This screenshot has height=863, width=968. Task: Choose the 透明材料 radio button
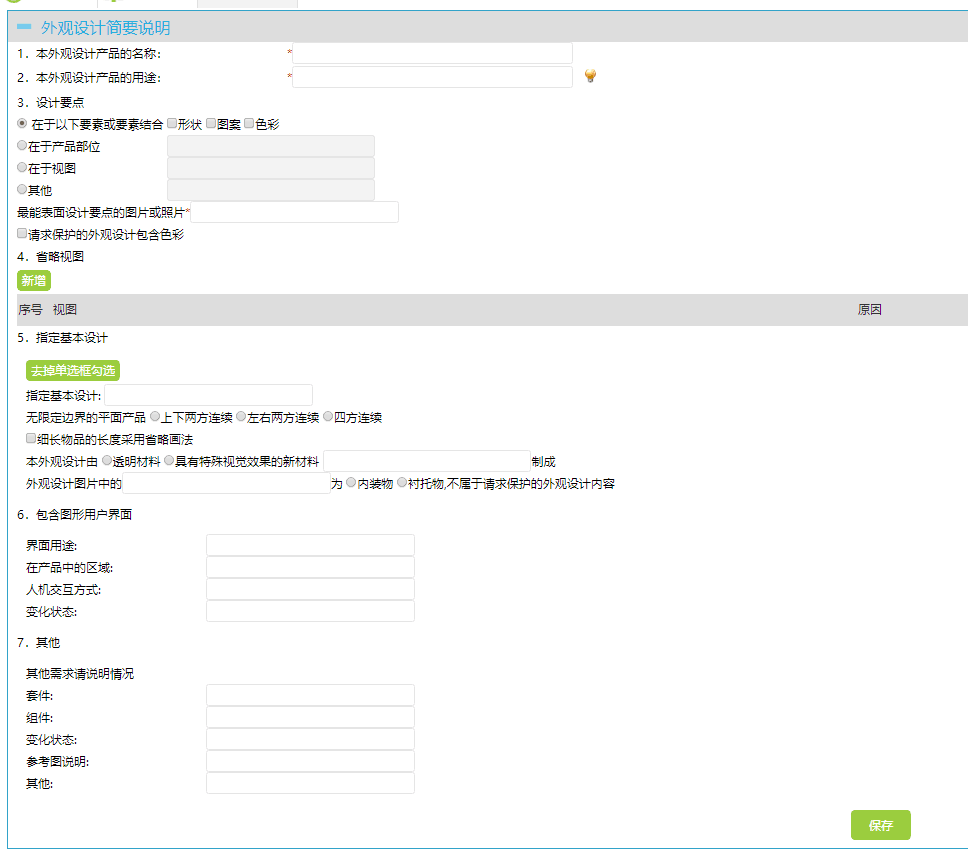[107, 461]
